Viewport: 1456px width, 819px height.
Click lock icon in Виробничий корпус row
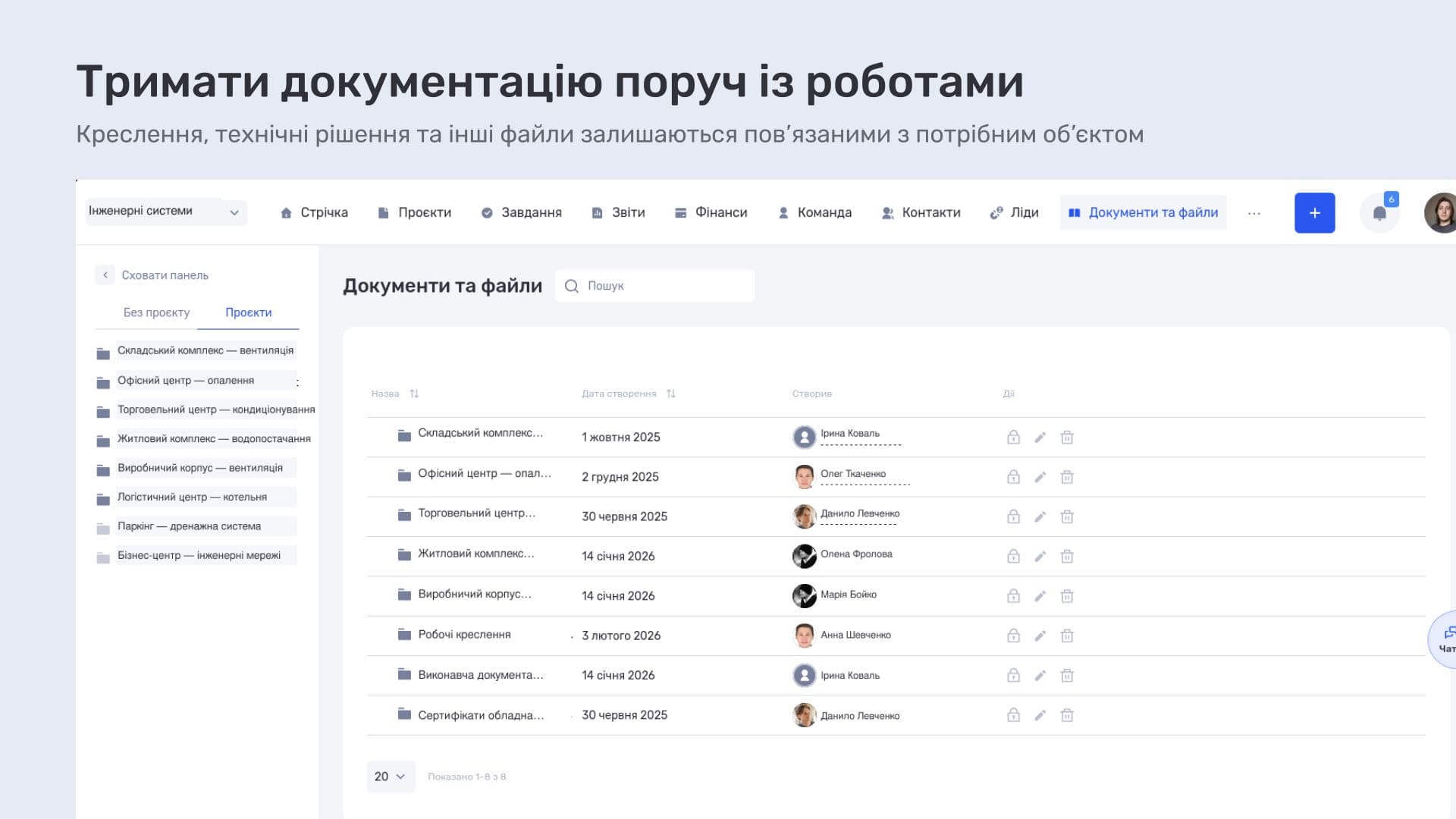pos(1013,596)
